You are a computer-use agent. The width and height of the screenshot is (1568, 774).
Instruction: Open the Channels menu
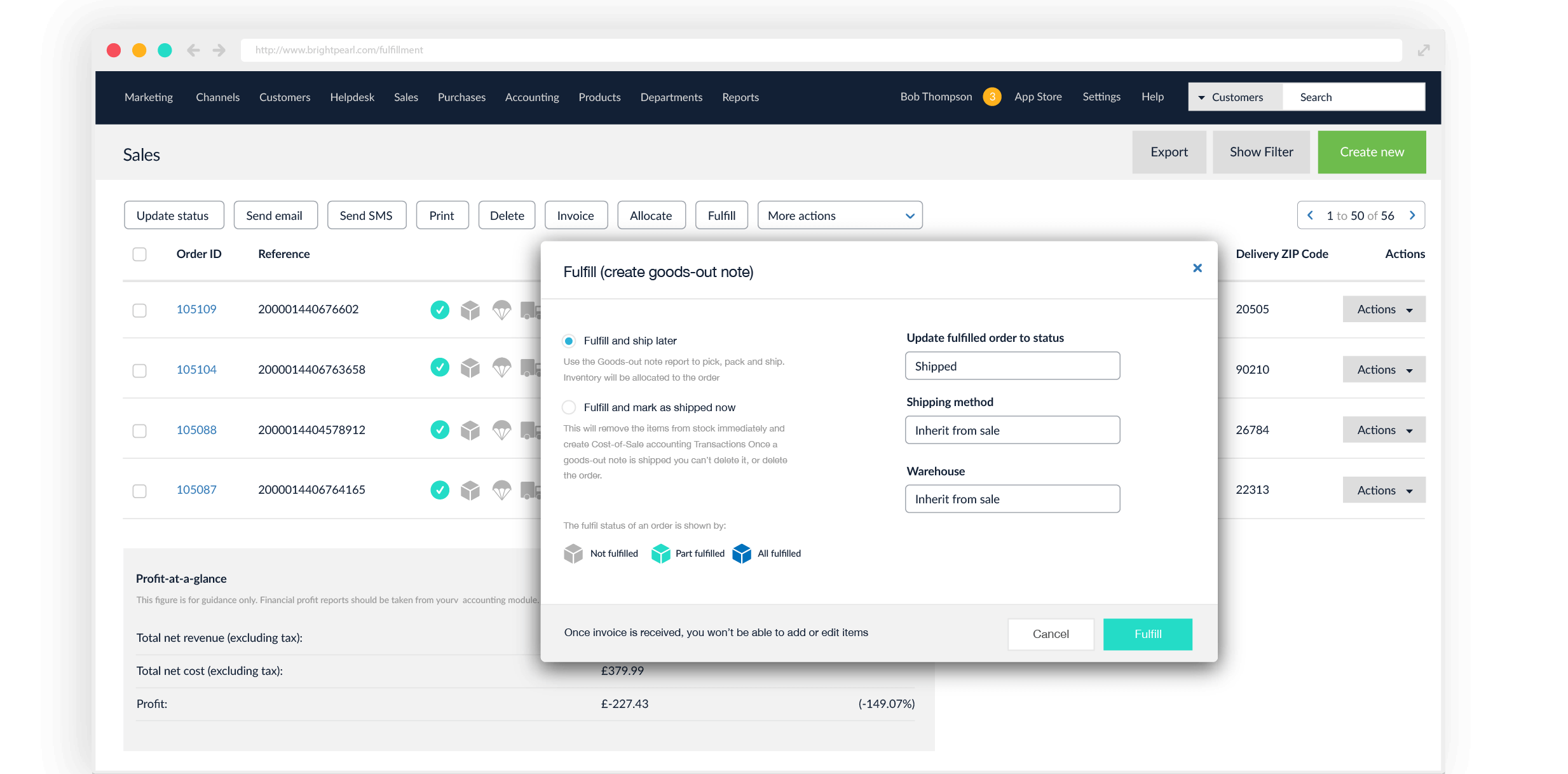point(217,97)
